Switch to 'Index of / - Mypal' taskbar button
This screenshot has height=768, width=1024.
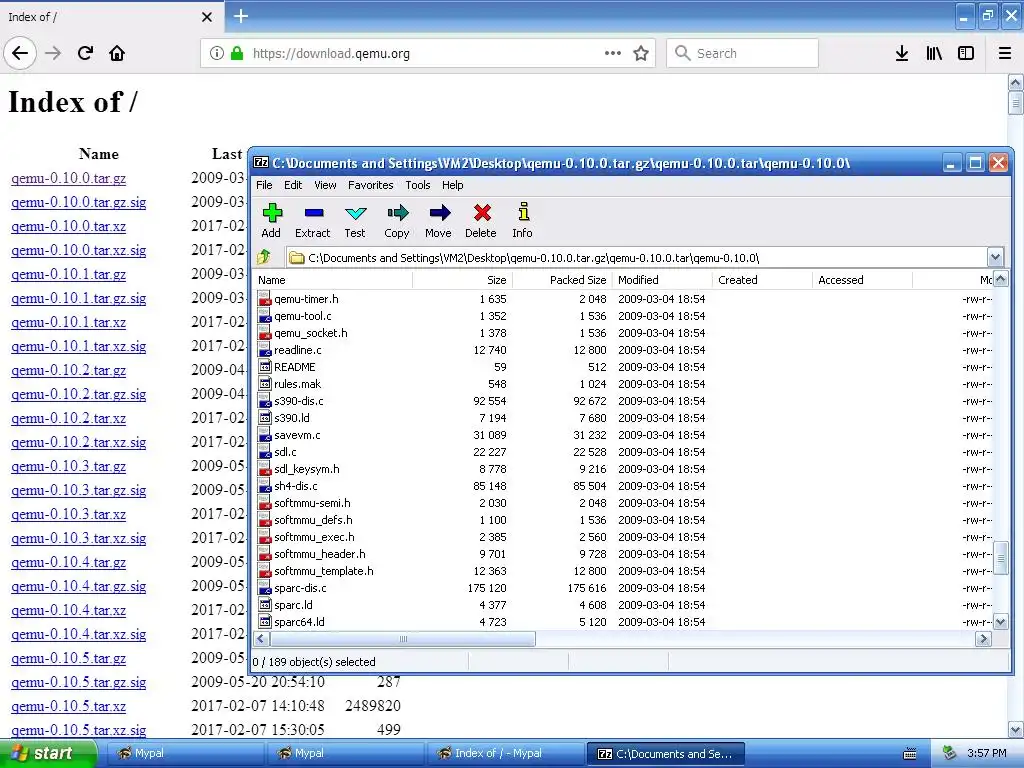point(504,754)
